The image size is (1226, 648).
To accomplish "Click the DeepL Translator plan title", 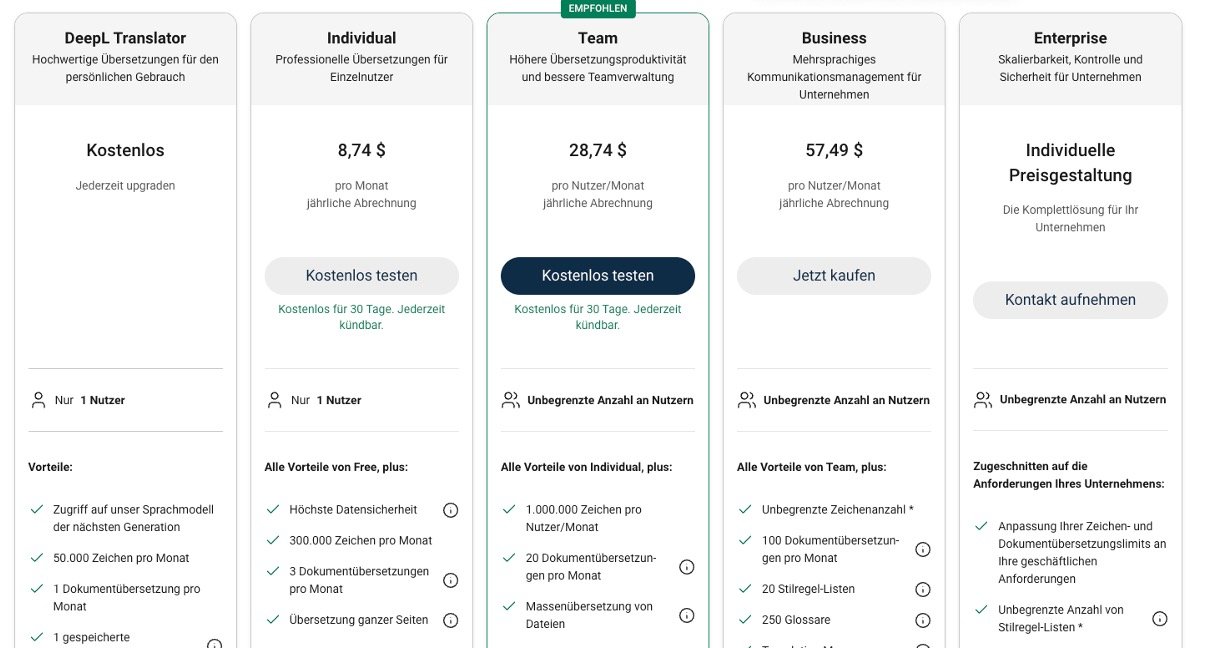I will (x=125, y=38).
